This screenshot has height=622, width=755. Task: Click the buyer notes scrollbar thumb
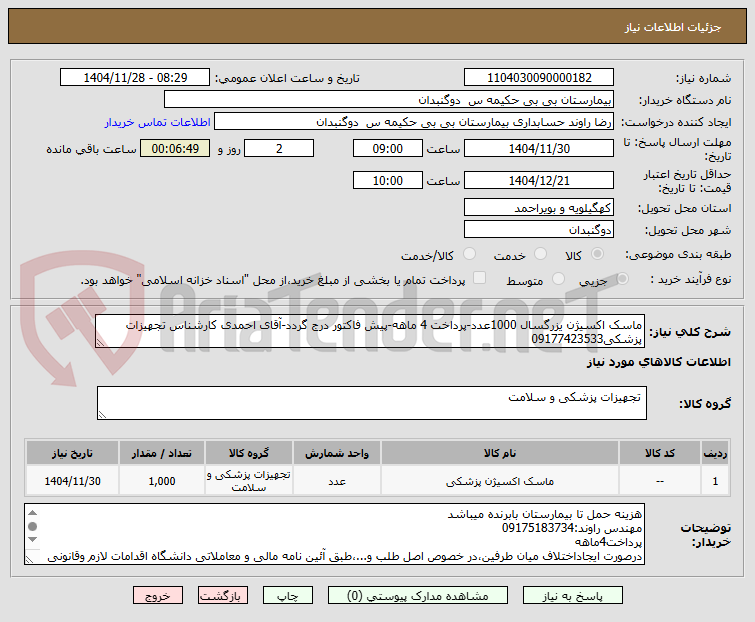tap(32, 526)
